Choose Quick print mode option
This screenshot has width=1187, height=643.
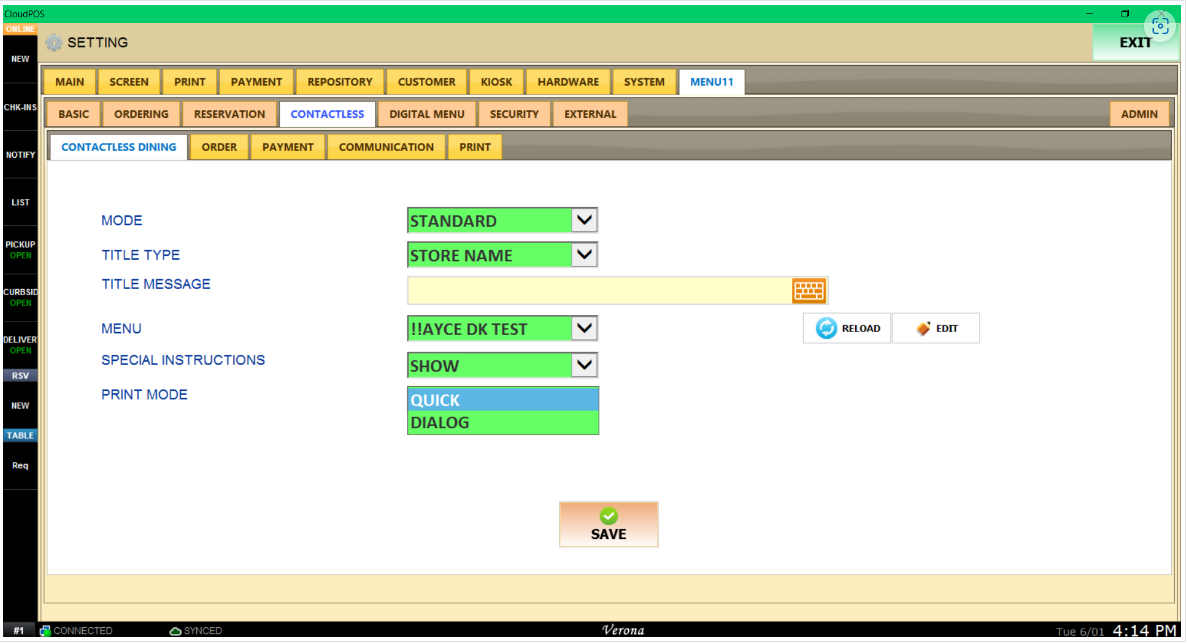[503, 400]
